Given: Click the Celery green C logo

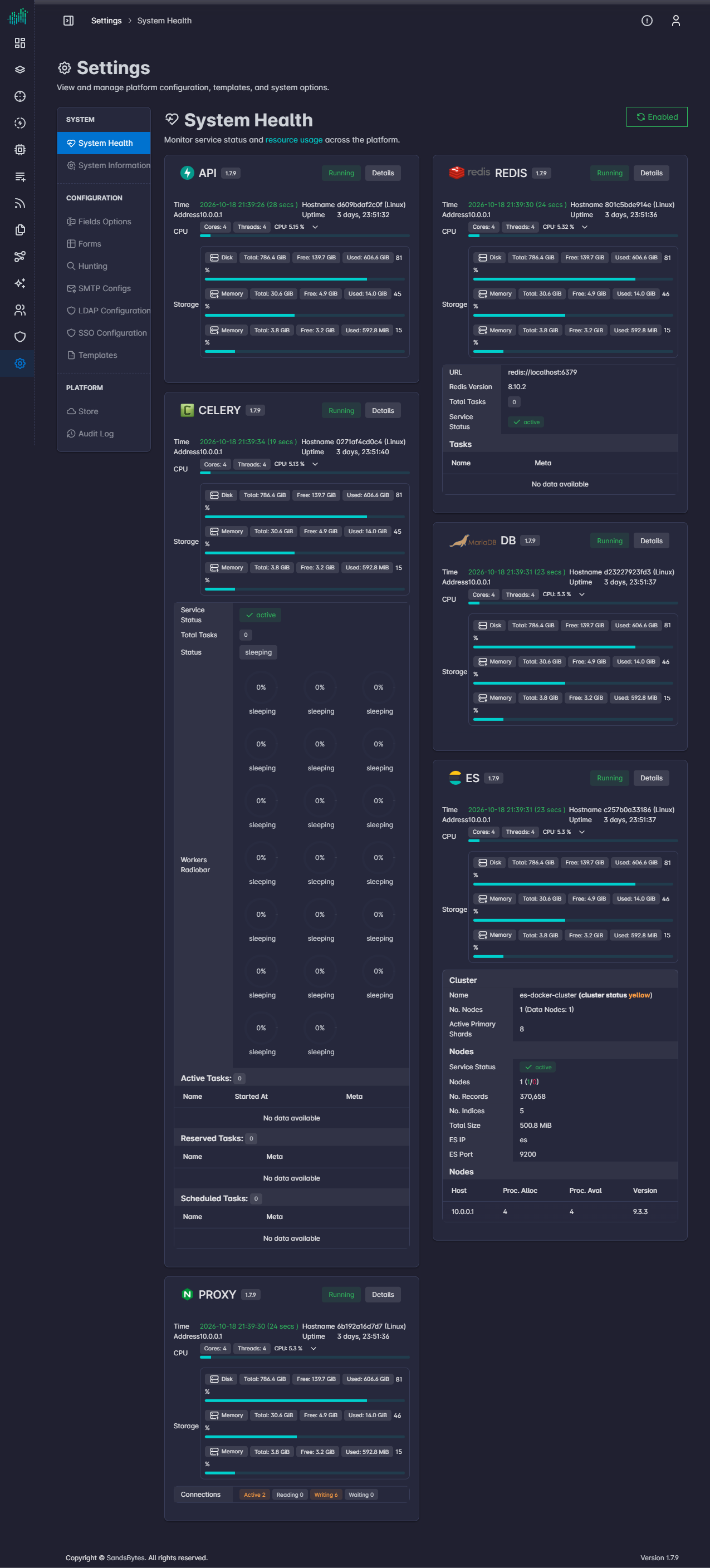Looking at the screenshot, I should [x=187, y=410].
